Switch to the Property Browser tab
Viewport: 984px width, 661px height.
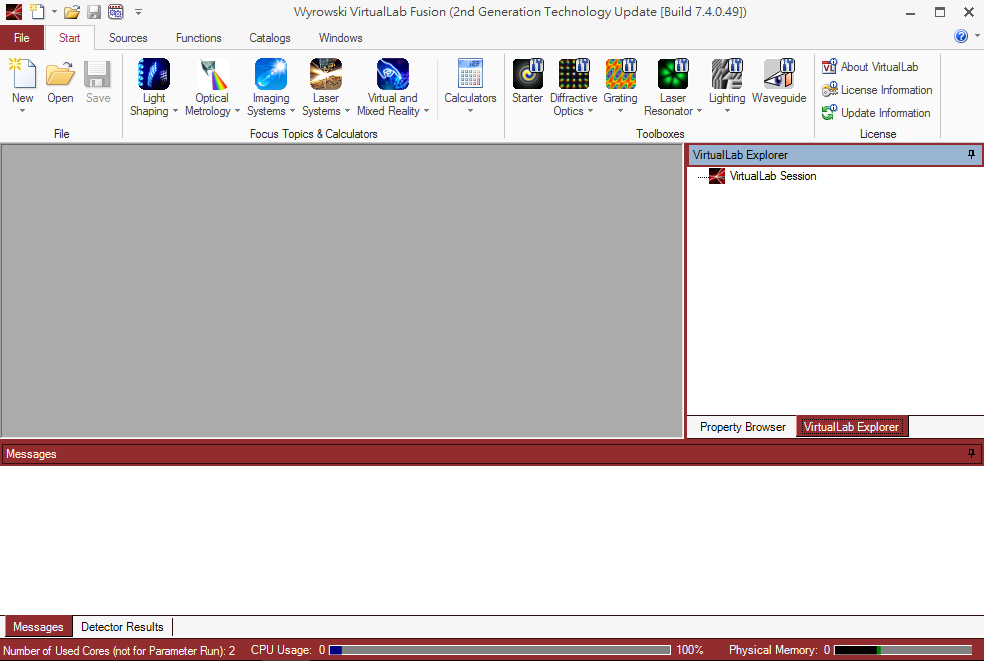click(742, 427)
